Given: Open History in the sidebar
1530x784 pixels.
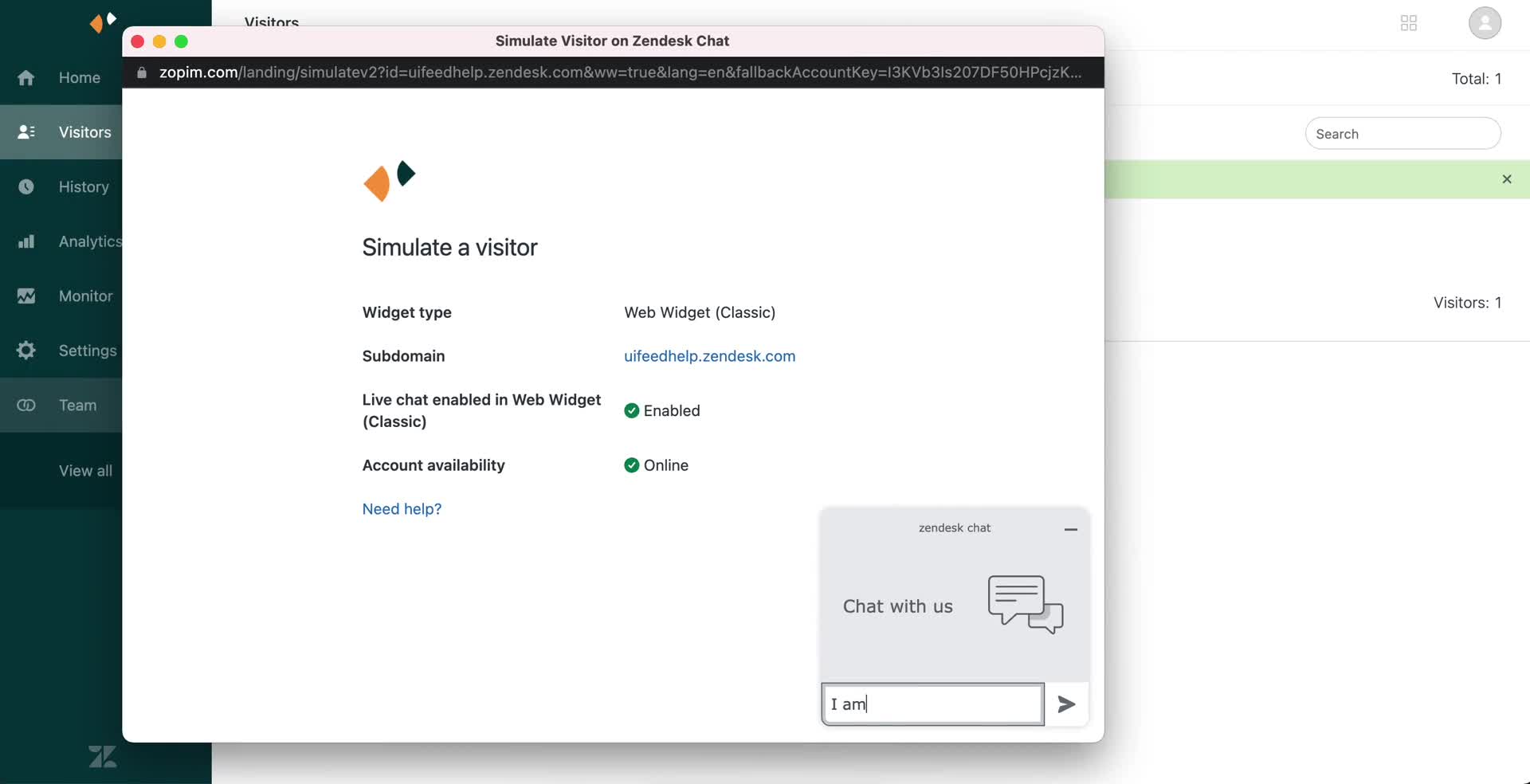Looking at the screenshot, I should coord(61,186).
